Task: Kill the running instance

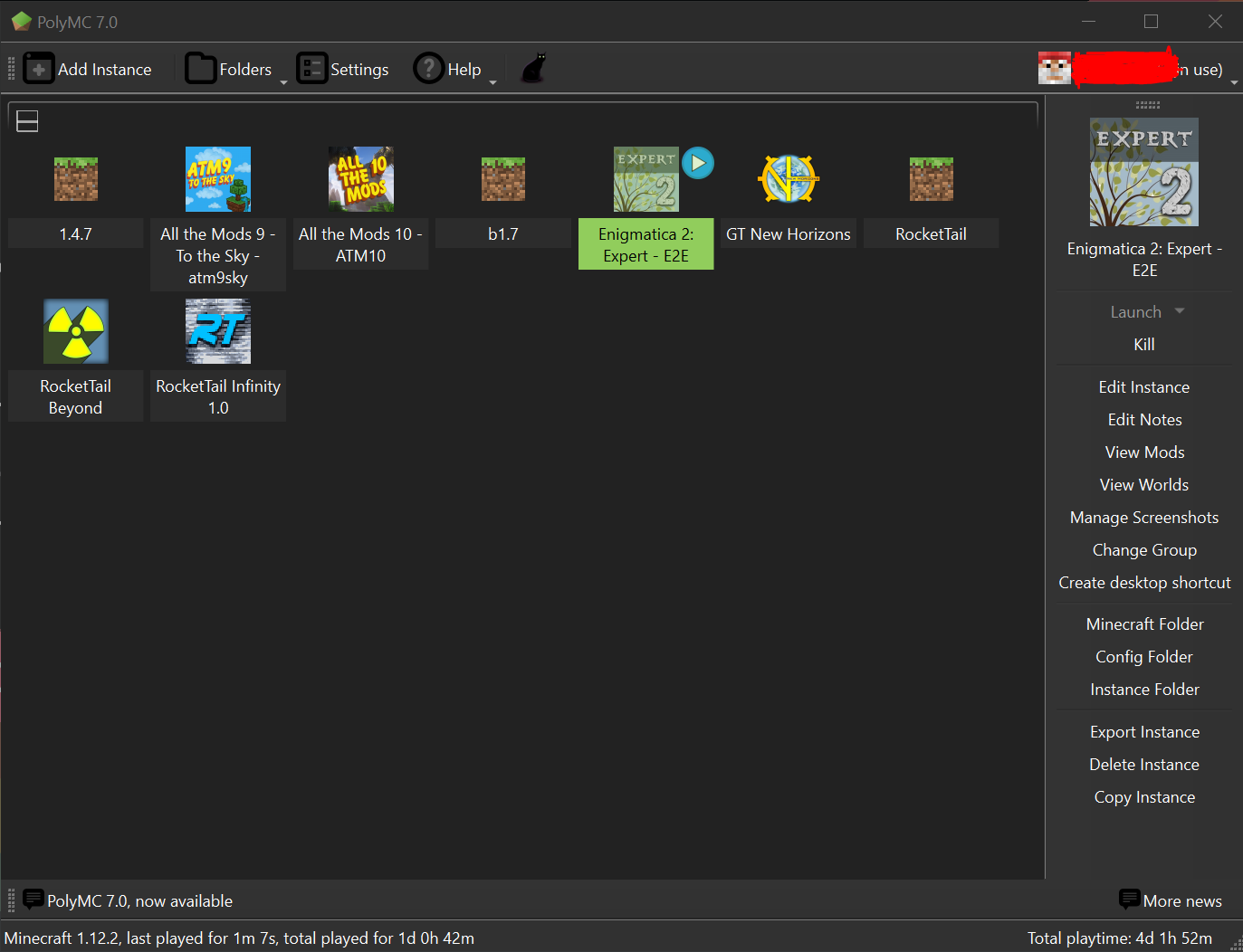Action: coord(1144,345)
